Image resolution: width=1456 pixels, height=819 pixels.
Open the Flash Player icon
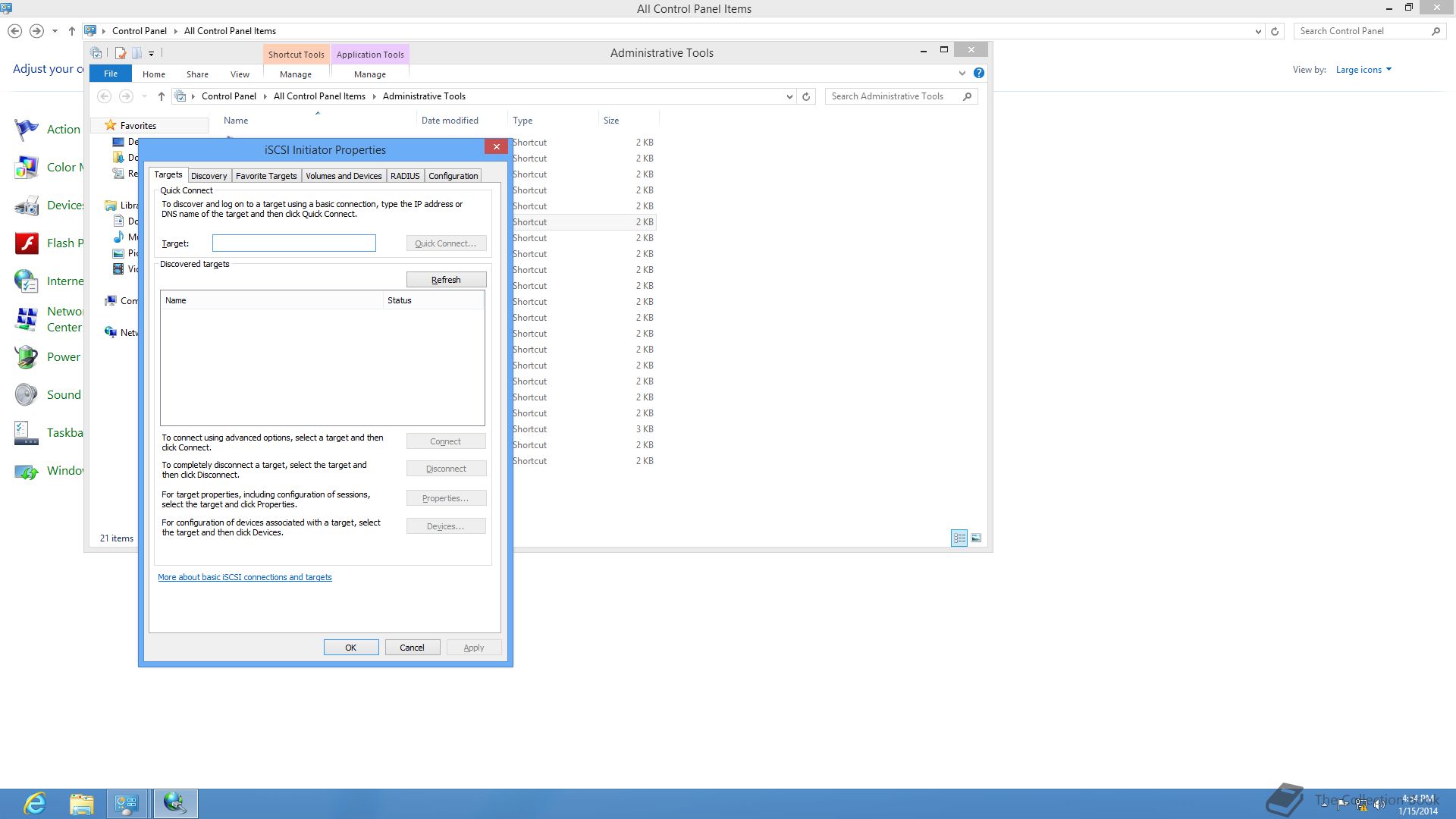click(27, 243)
